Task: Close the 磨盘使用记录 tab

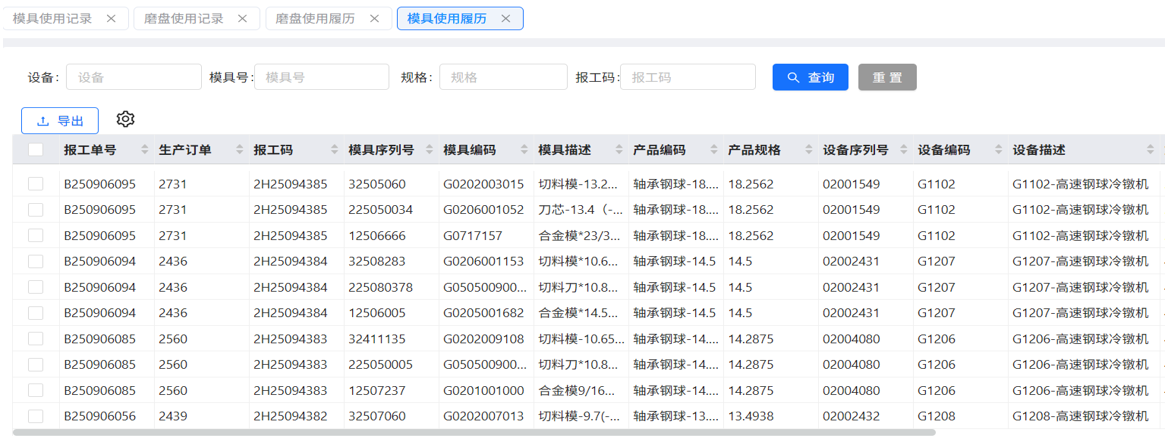Action: [x=243, y=18]
